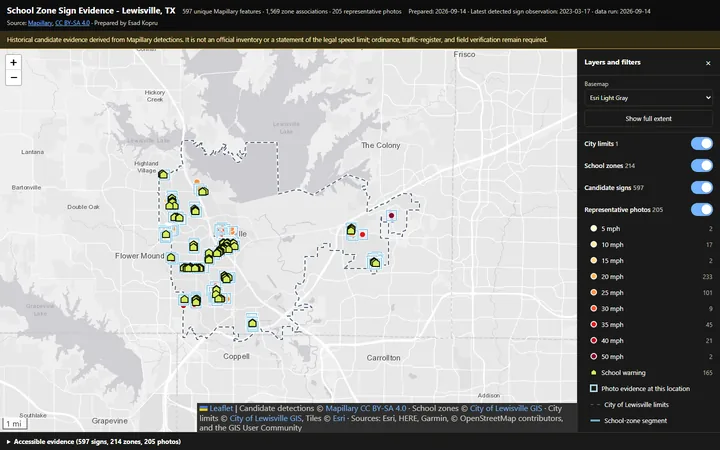Expand the Accessible evidence section
The width and height of the screenshot is (720, 450).
pyautogui.click(x=94, y=442)
